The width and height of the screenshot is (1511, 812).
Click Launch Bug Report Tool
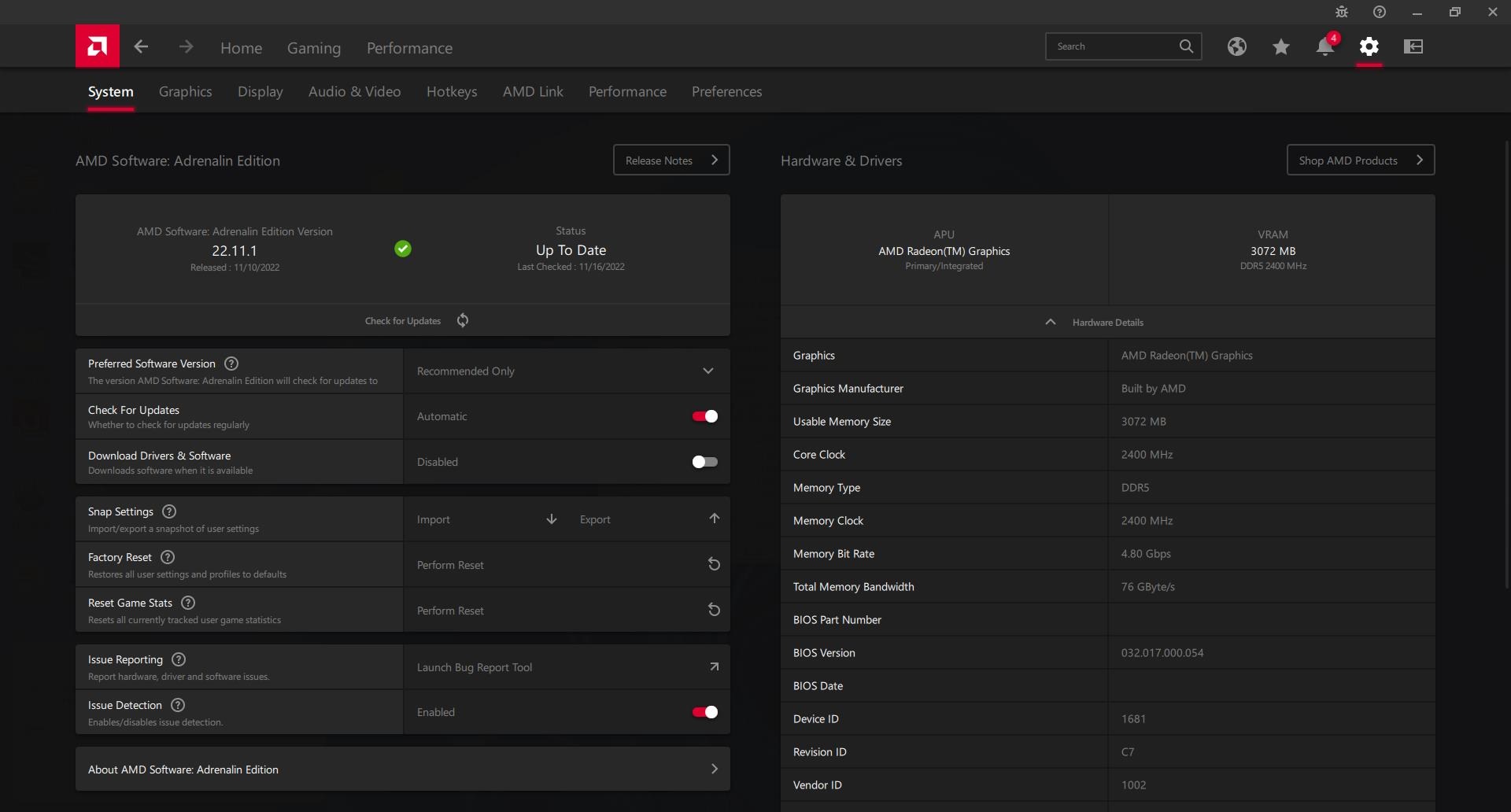pyautogui.click(x=567, y=667)
